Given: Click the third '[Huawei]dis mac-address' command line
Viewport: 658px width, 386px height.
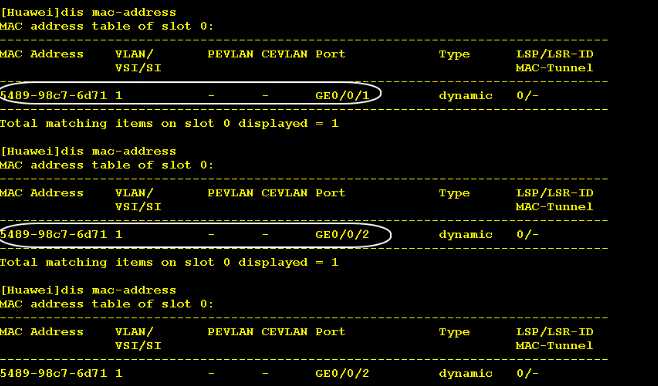Looking at the screenshot, I should 88,290.
